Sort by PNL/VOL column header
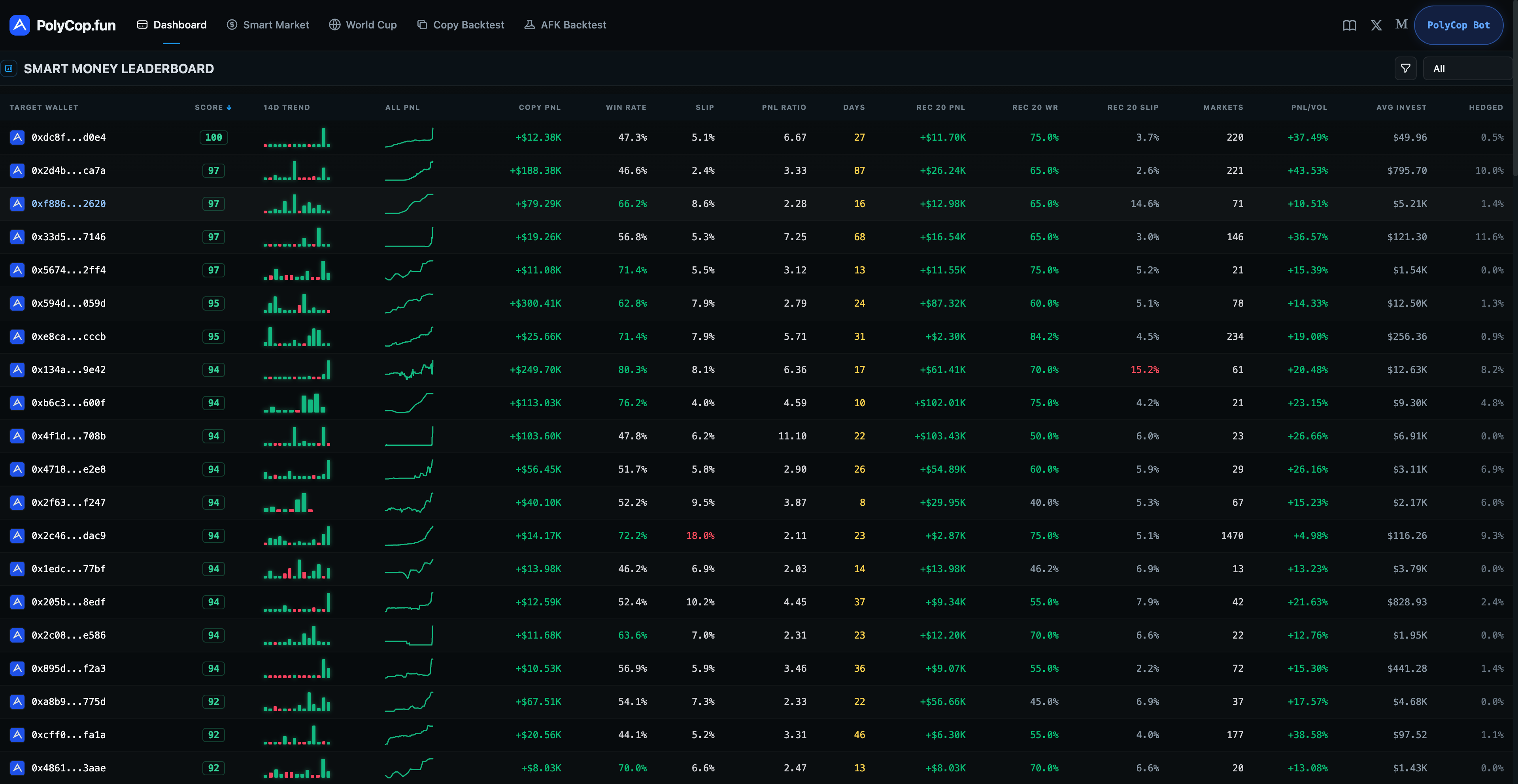This screenshot has width=1518, height=784. coord(1309,107)
